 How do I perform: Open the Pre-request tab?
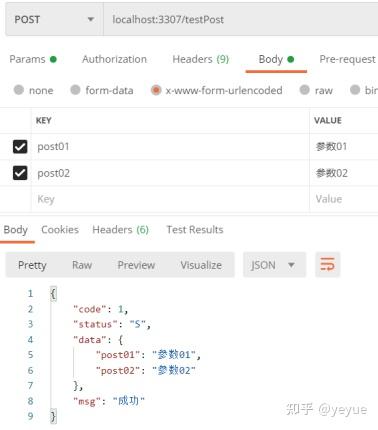(x=347, y=59)
